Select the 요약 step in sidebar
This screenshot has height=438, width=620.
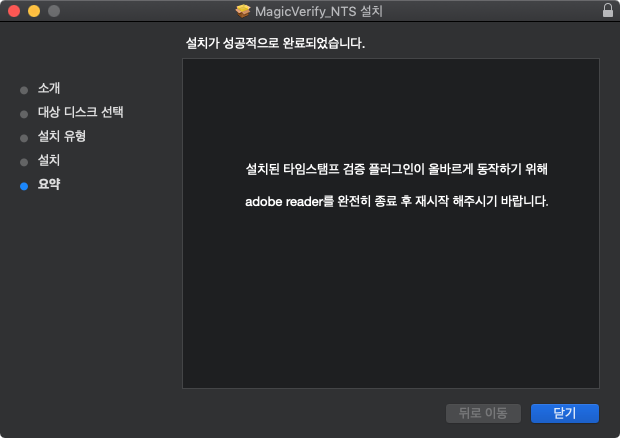(x=49, y=184)
